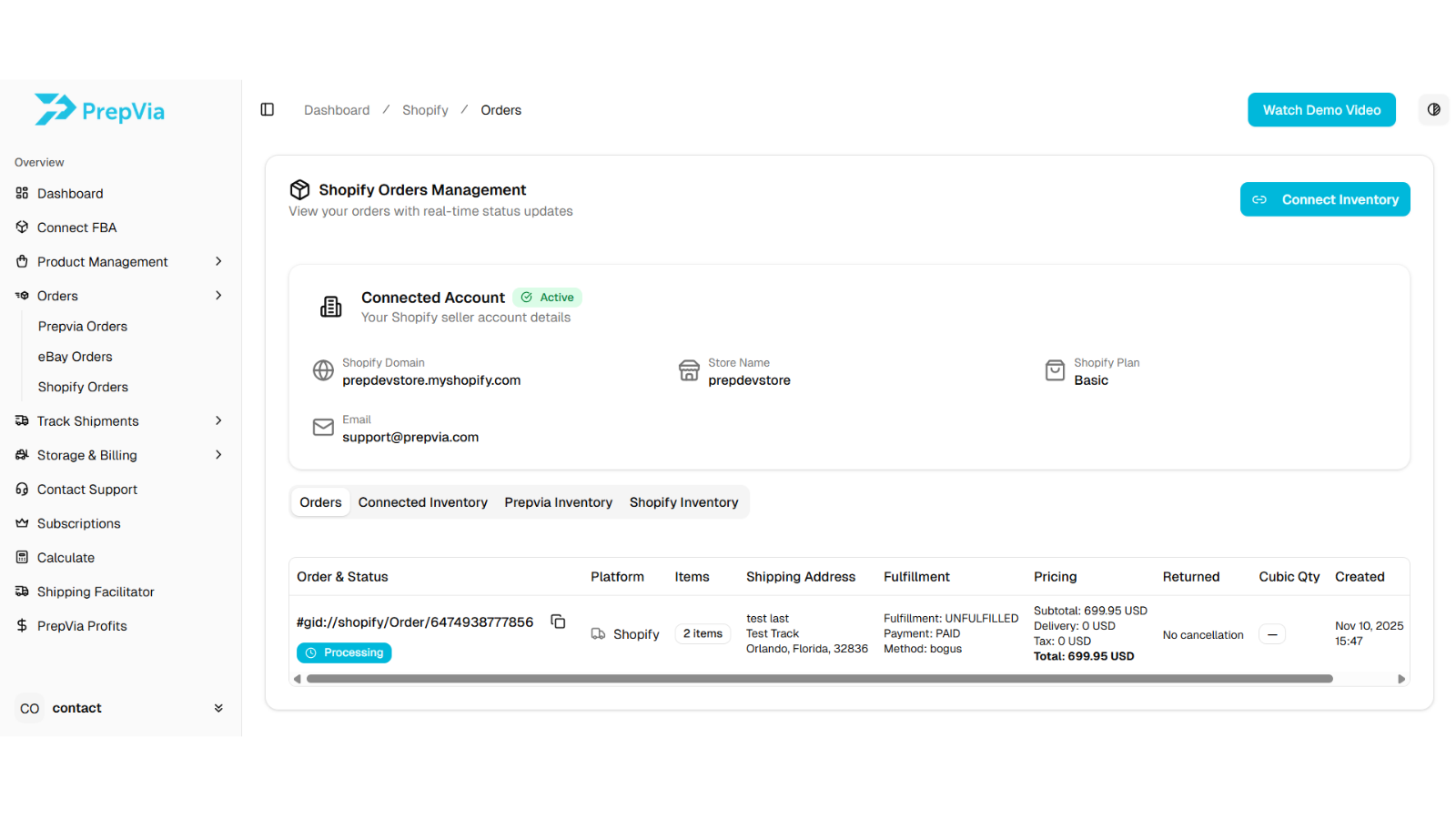
Task: Click the CO avatar initials
Action: (x=30, y=709)
